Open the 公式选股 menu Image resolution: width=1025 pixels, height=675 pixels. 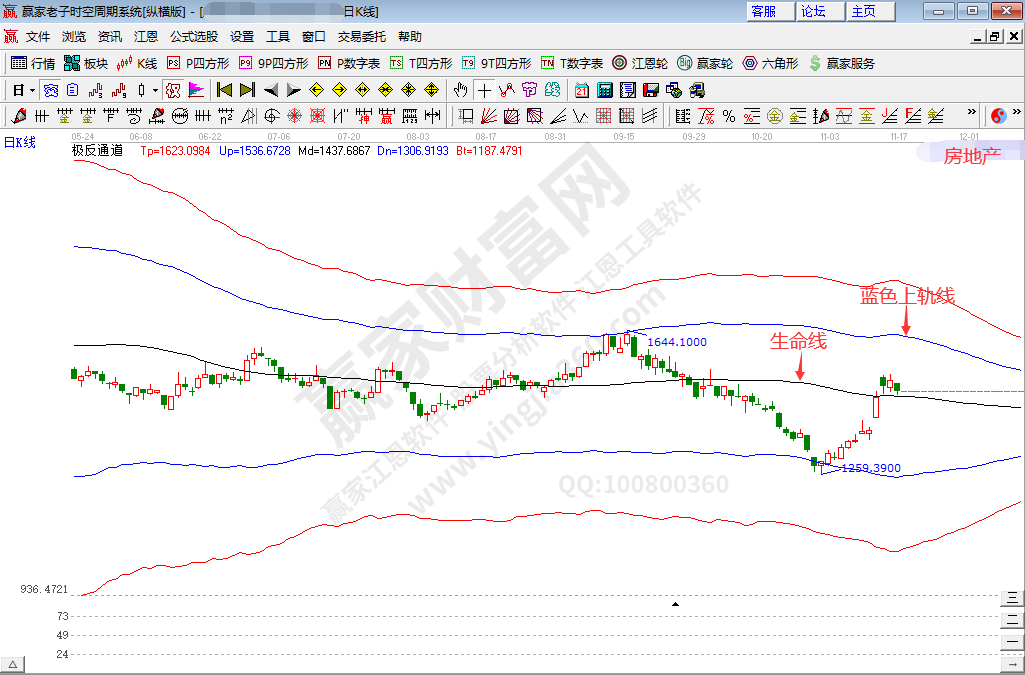[193, 37]
